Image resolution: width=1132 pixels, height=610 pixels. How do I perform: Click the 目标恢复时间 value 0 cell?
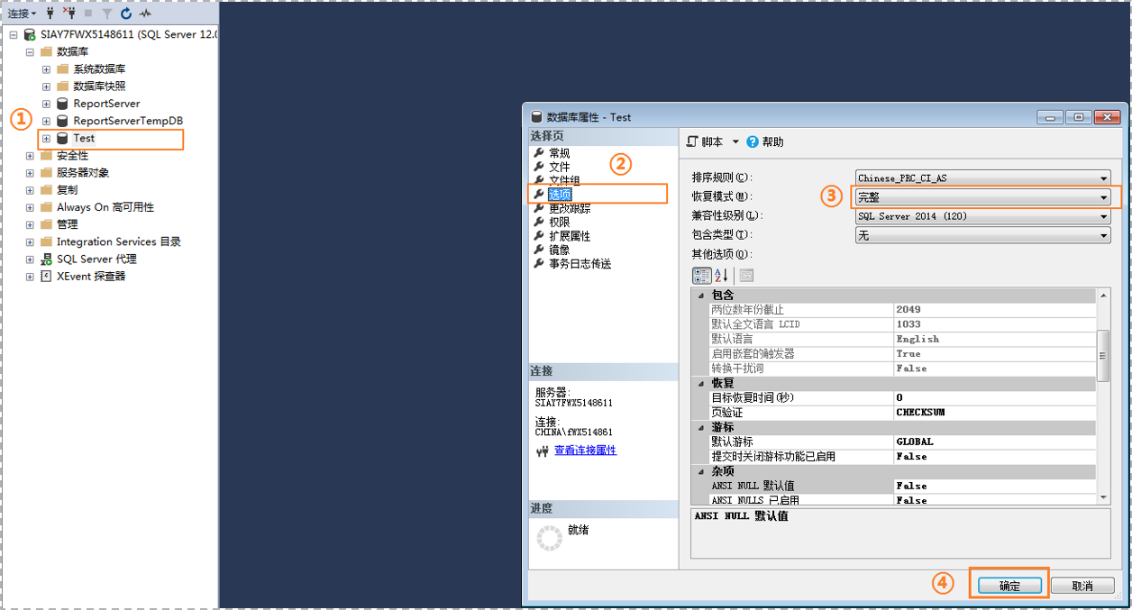995,398
